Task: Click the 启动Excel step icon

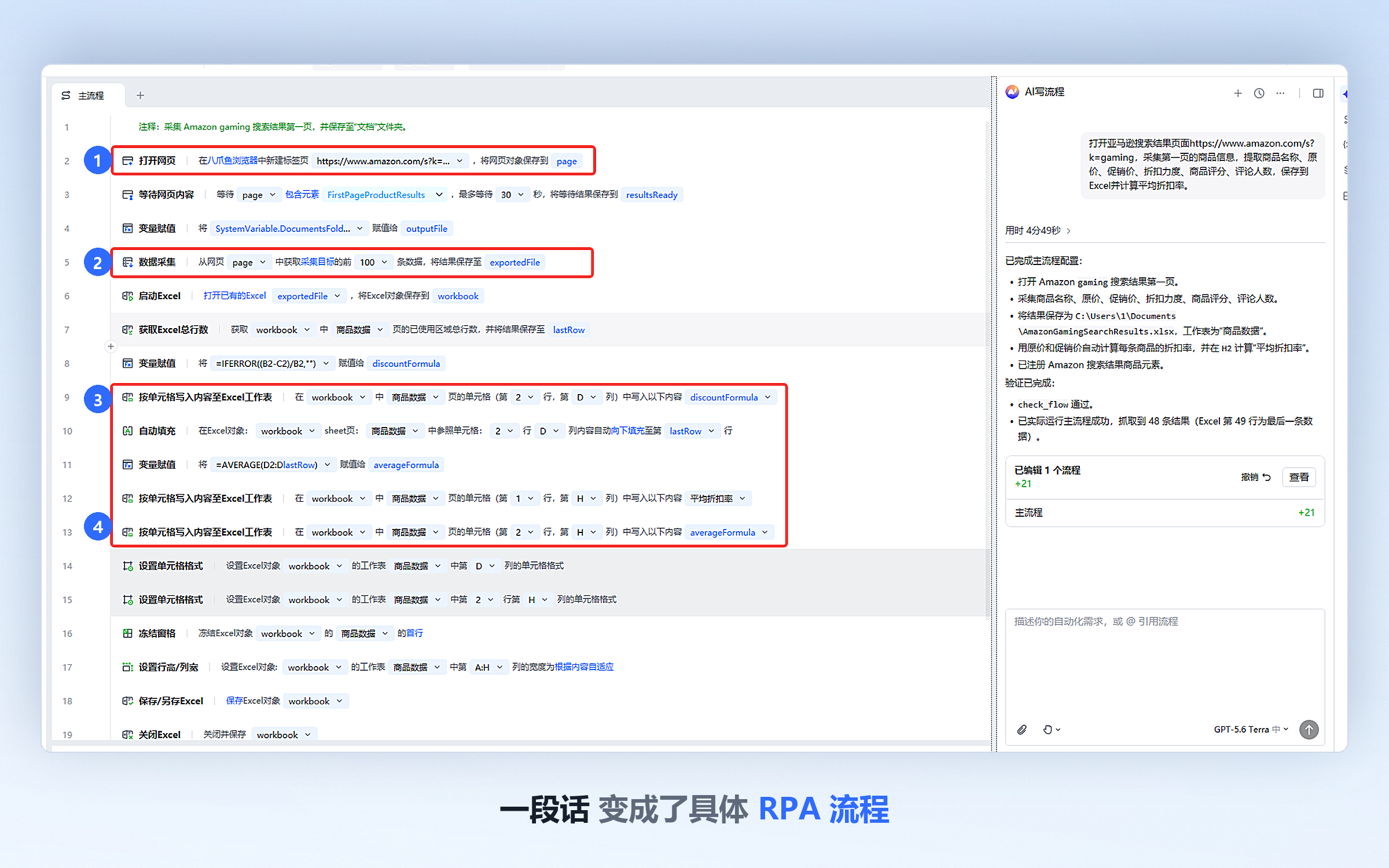Action: tap(127, 296)
